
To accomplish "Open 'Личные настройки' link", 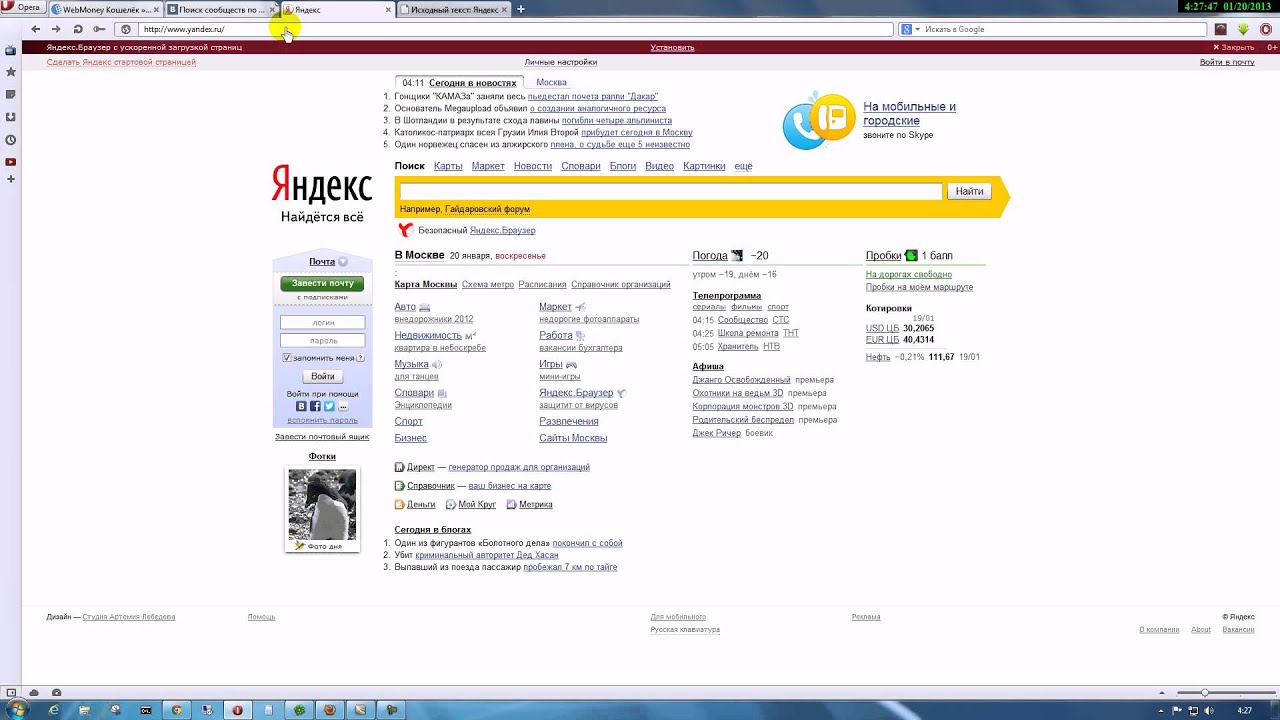I will (561, 62).
